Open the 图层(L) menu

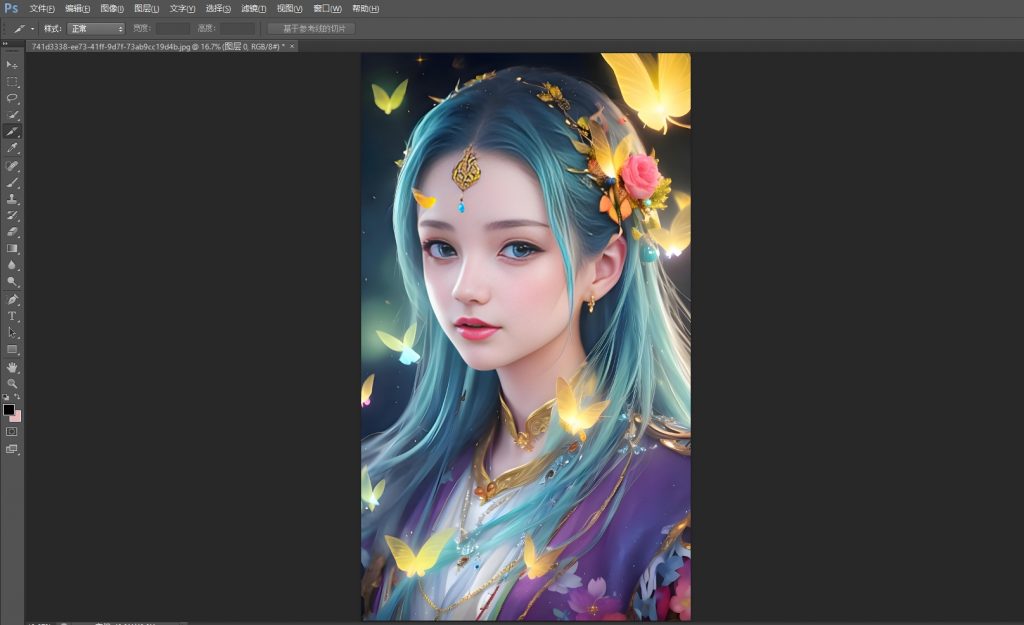click(146, 8)
